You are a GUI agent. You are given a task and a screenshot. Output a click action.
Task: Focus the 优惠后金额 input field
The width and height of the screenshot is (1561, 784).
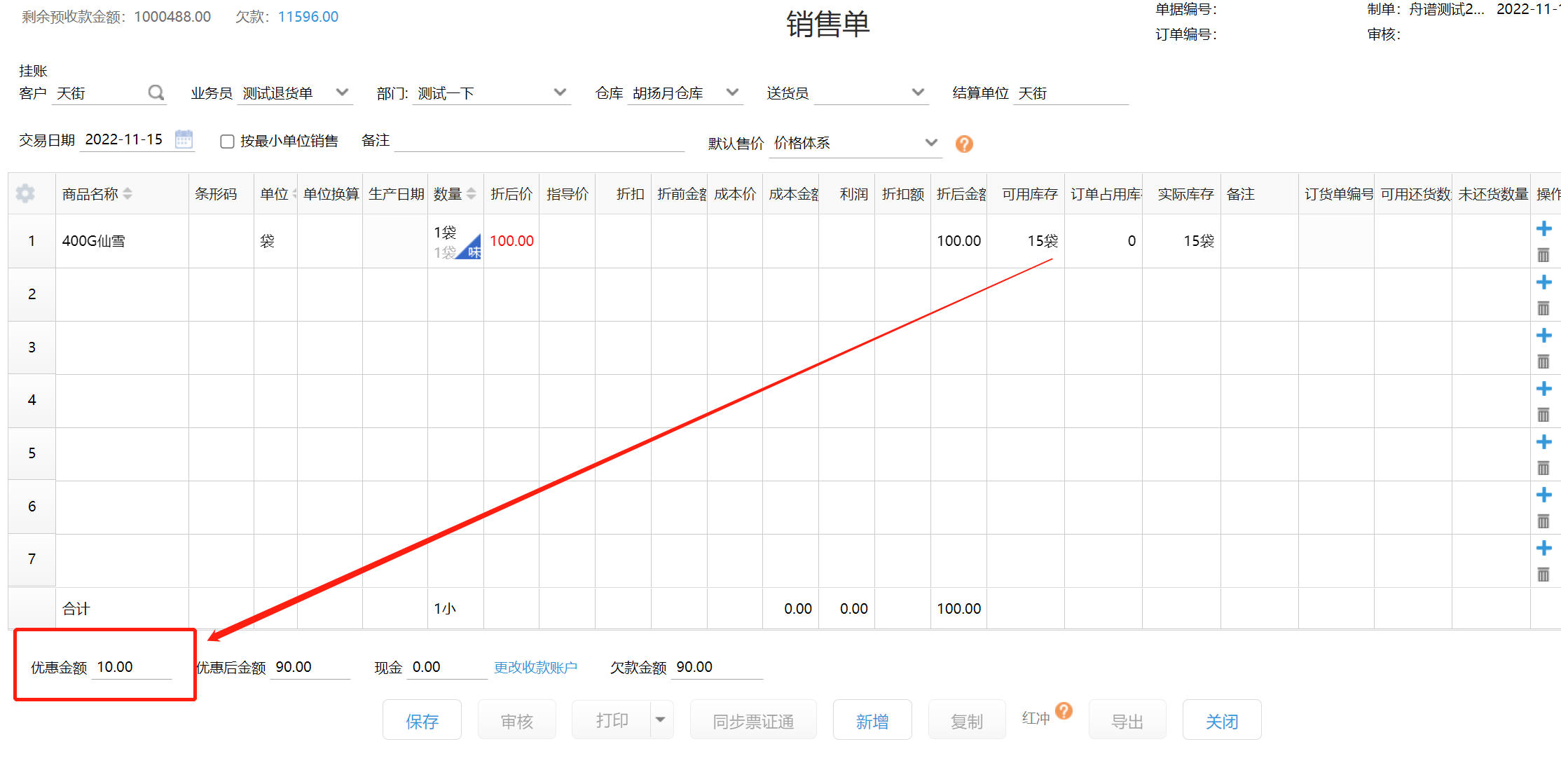310,667
